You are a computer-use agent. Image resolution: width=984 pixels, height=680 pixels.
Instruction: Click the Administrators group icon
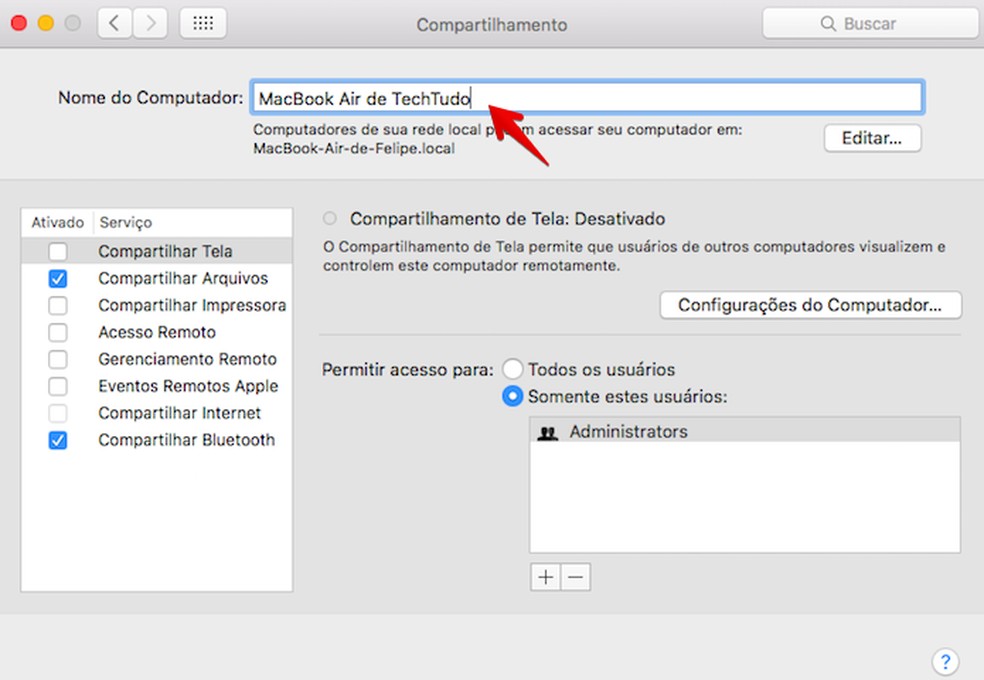pos(548,432)
